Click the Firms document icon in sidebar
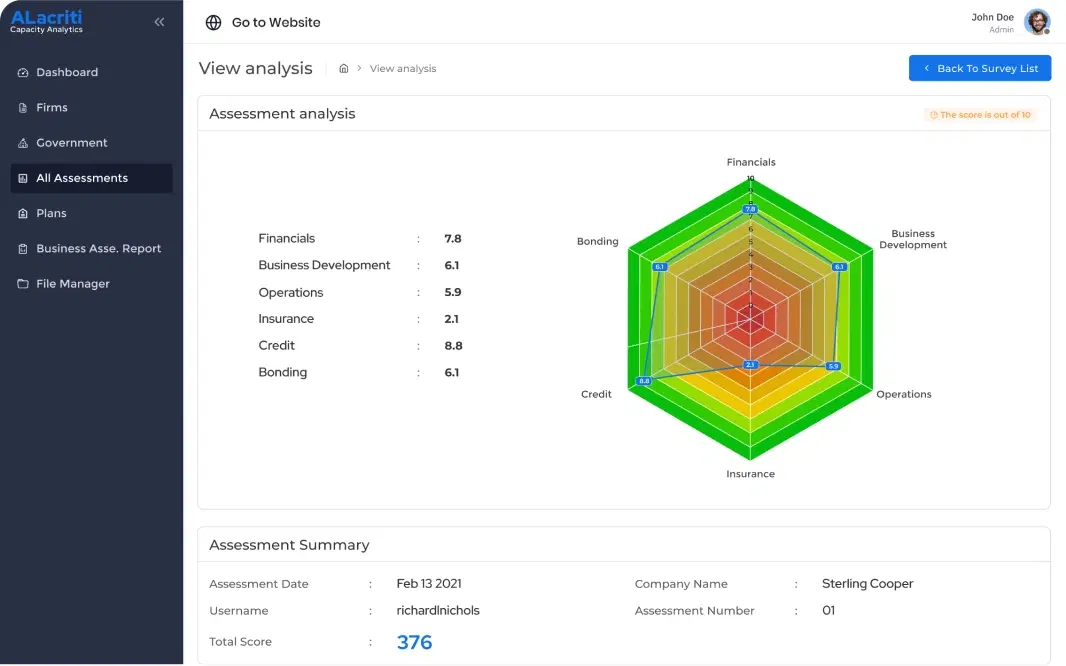Viewport: 1066px width, 666px height. pos(23,108)
